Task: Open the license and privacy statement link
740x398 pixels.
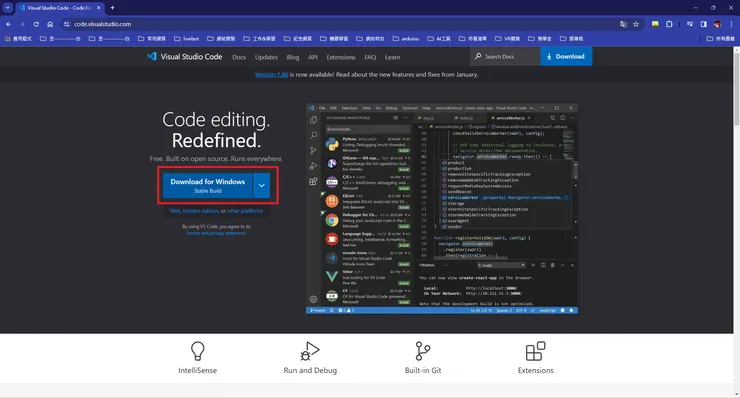Action: point(216,233)
